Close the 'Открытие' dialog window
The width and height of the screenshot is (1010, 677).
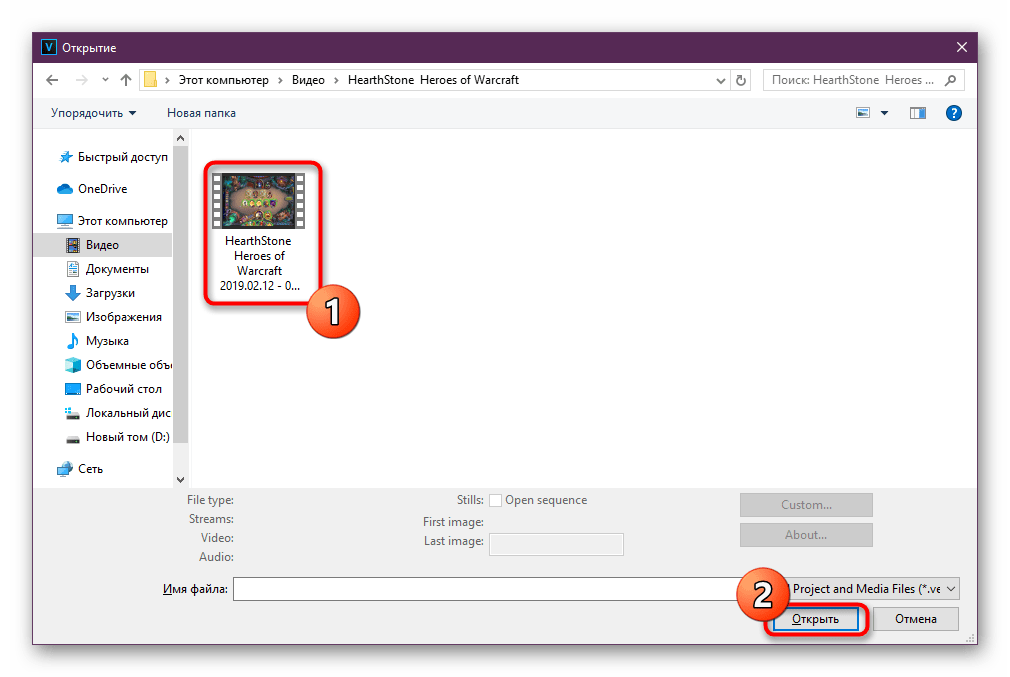pos(962,47)
